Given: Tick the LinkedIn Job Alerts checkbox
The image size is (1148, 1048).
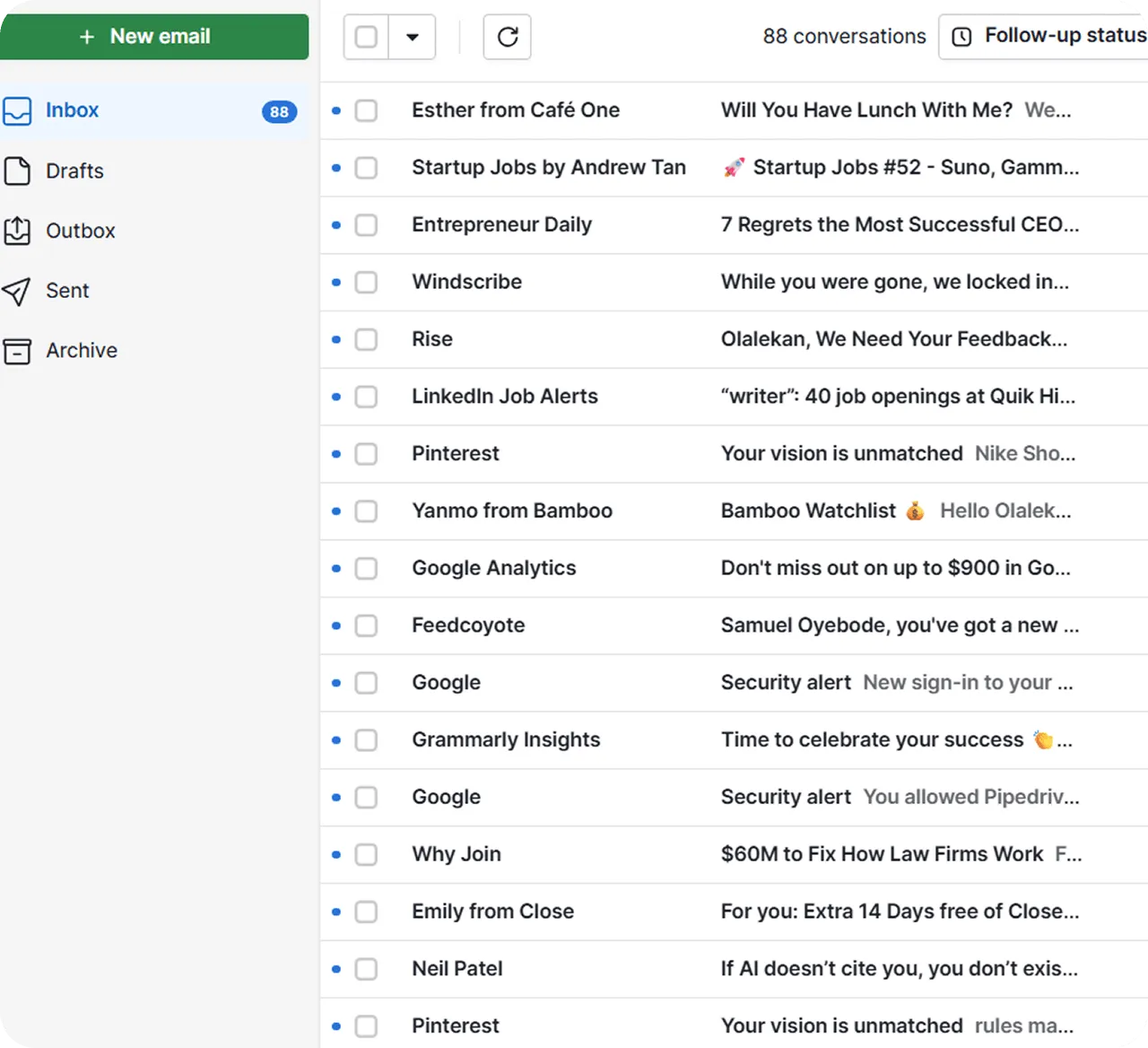Looking at the screenshot, I should coord(366,397).
